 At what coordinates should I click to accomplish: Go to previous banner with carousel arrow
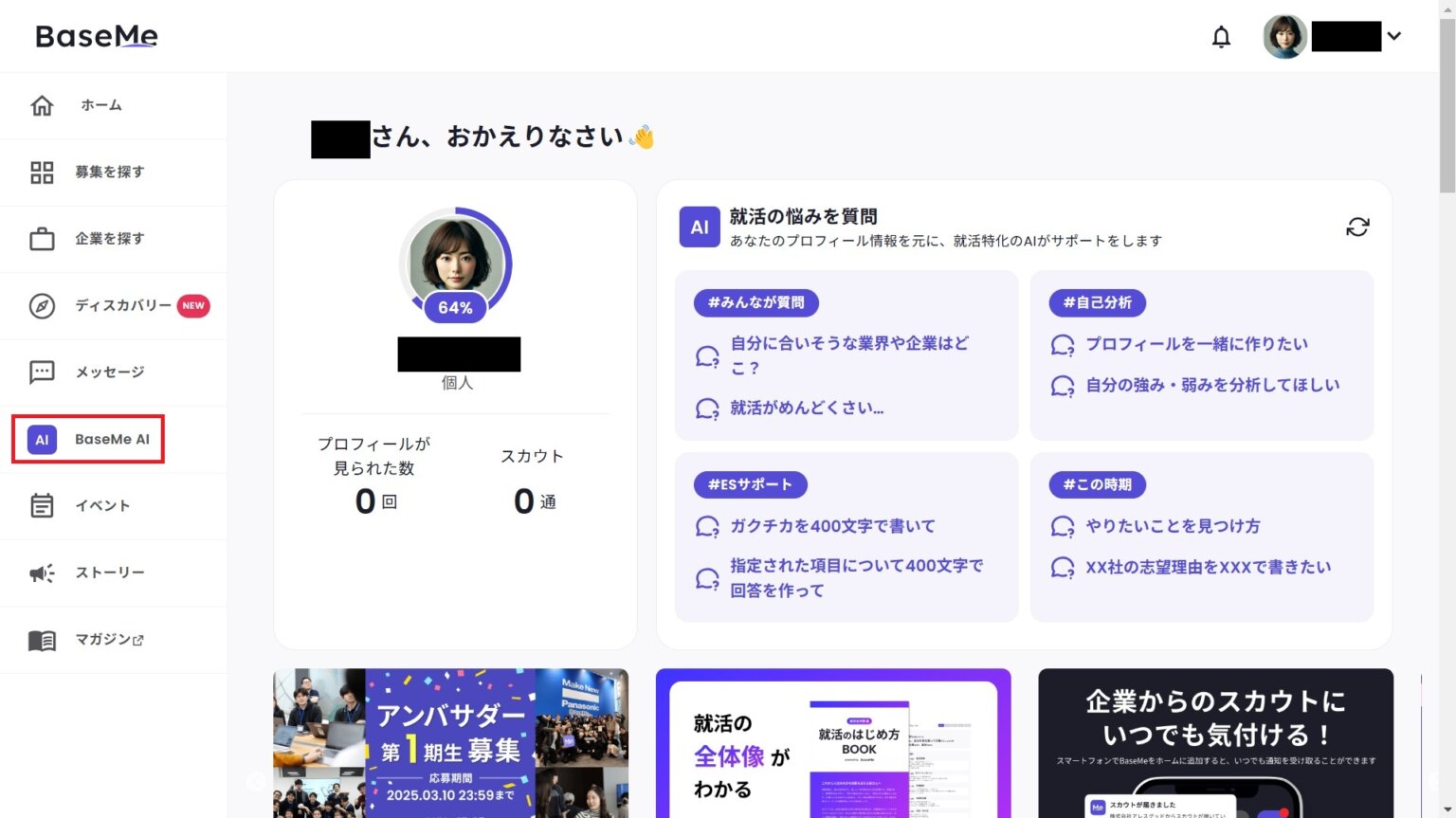click(255, 781)
